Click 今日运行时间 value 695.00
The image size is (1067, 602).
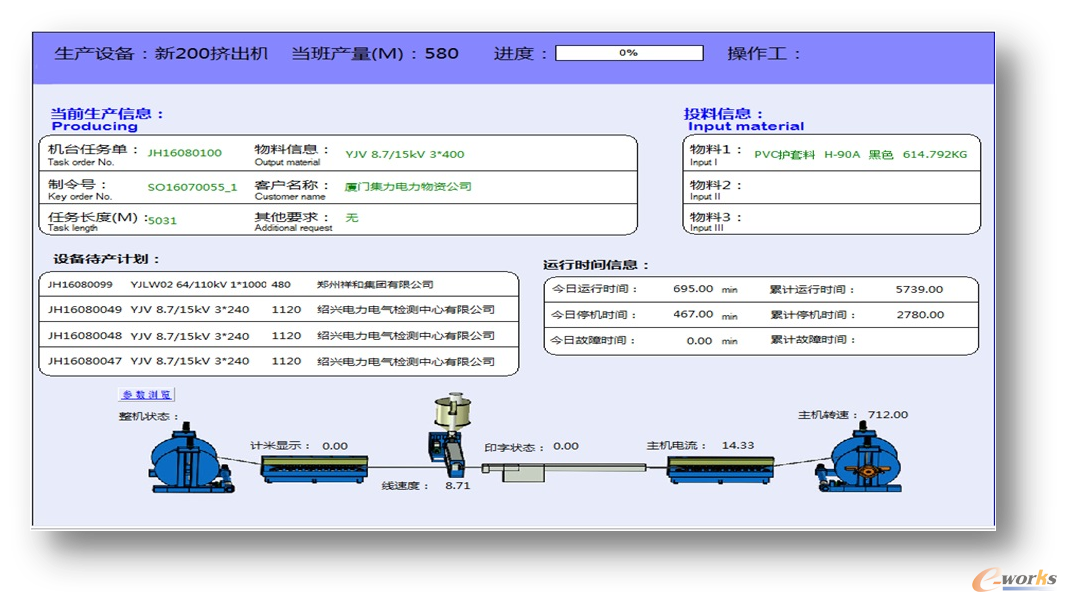(x=693, y=288)
